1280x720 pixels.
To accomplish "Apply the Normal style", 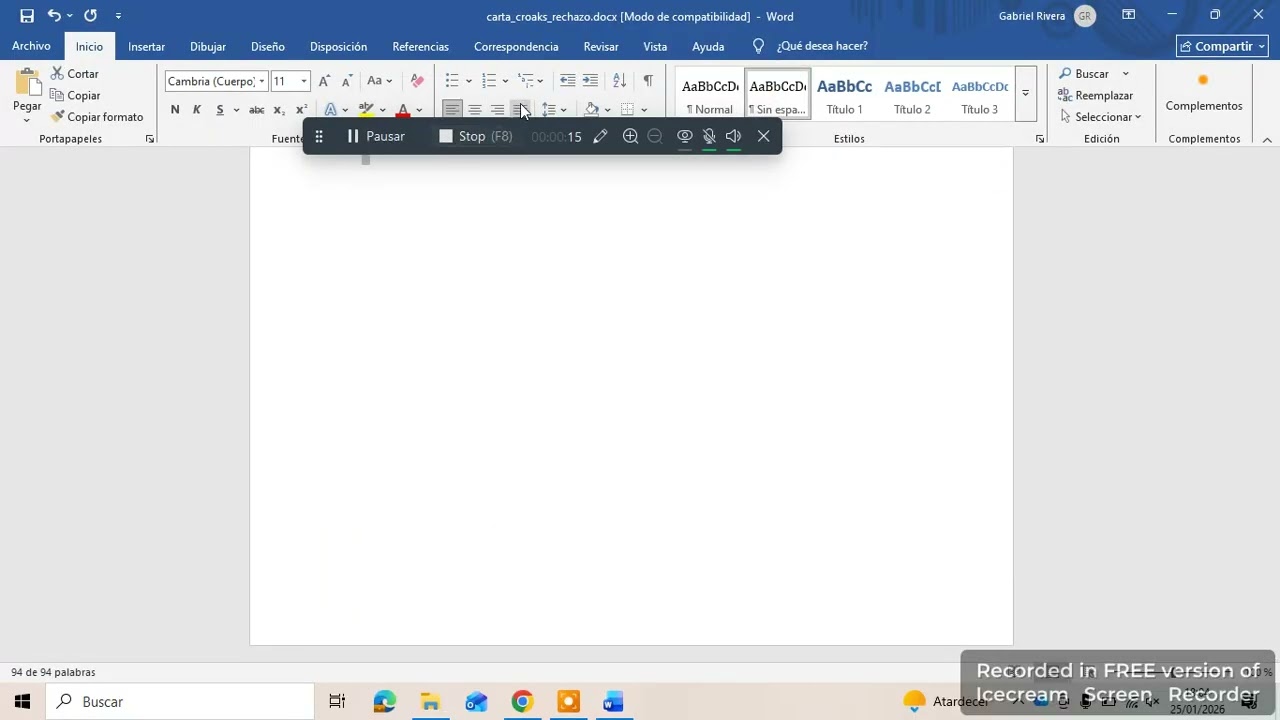I will (710, 93).
